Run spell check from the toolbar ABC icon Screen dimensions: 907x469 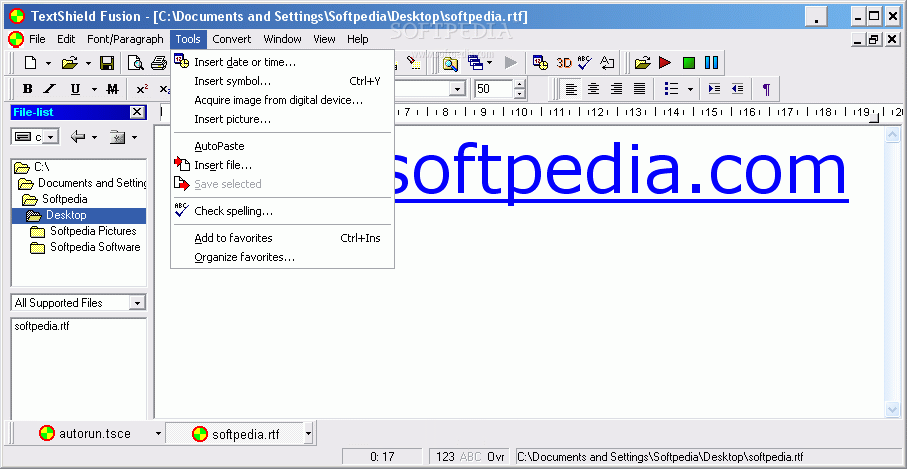click(x=585, y=62)
